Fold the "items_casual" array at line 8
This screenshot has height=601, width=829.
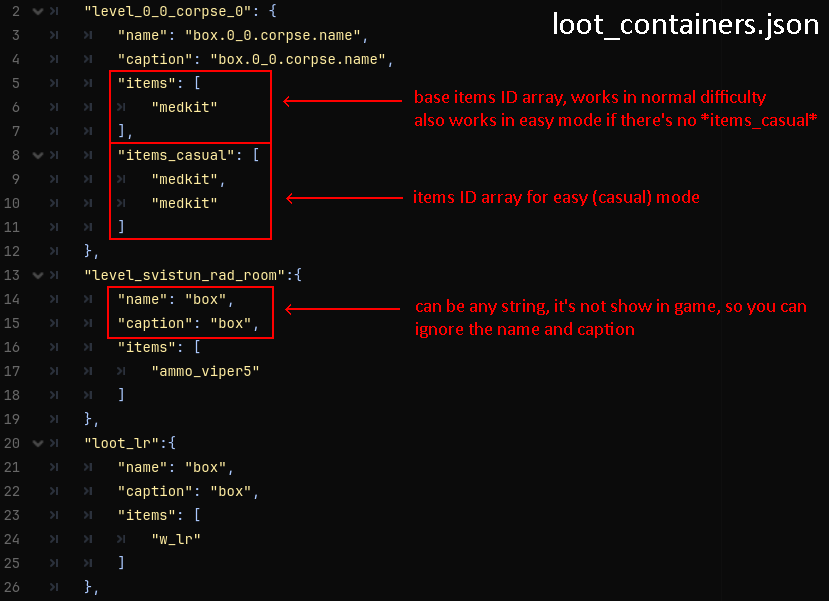pyautogui.click(x=38, y=155)
